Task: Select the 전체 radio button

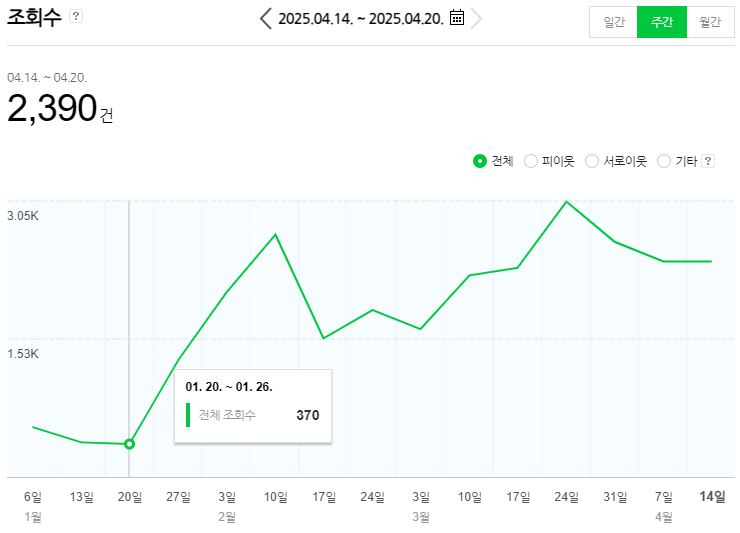Action: pos(480,161)
